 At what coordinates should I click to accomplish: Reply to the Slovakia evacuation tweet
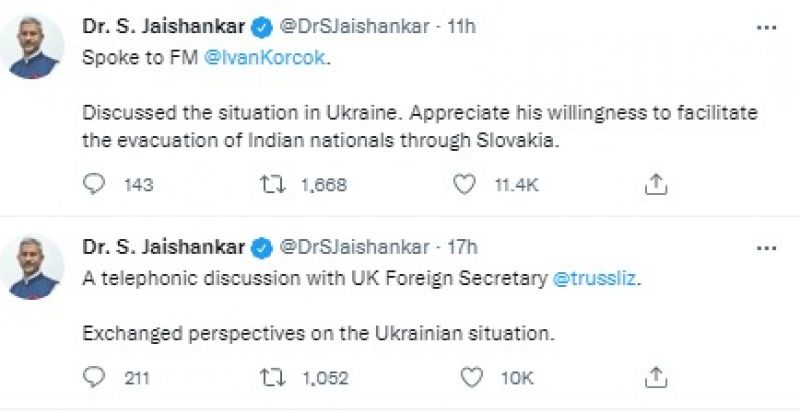coord(94,183)
